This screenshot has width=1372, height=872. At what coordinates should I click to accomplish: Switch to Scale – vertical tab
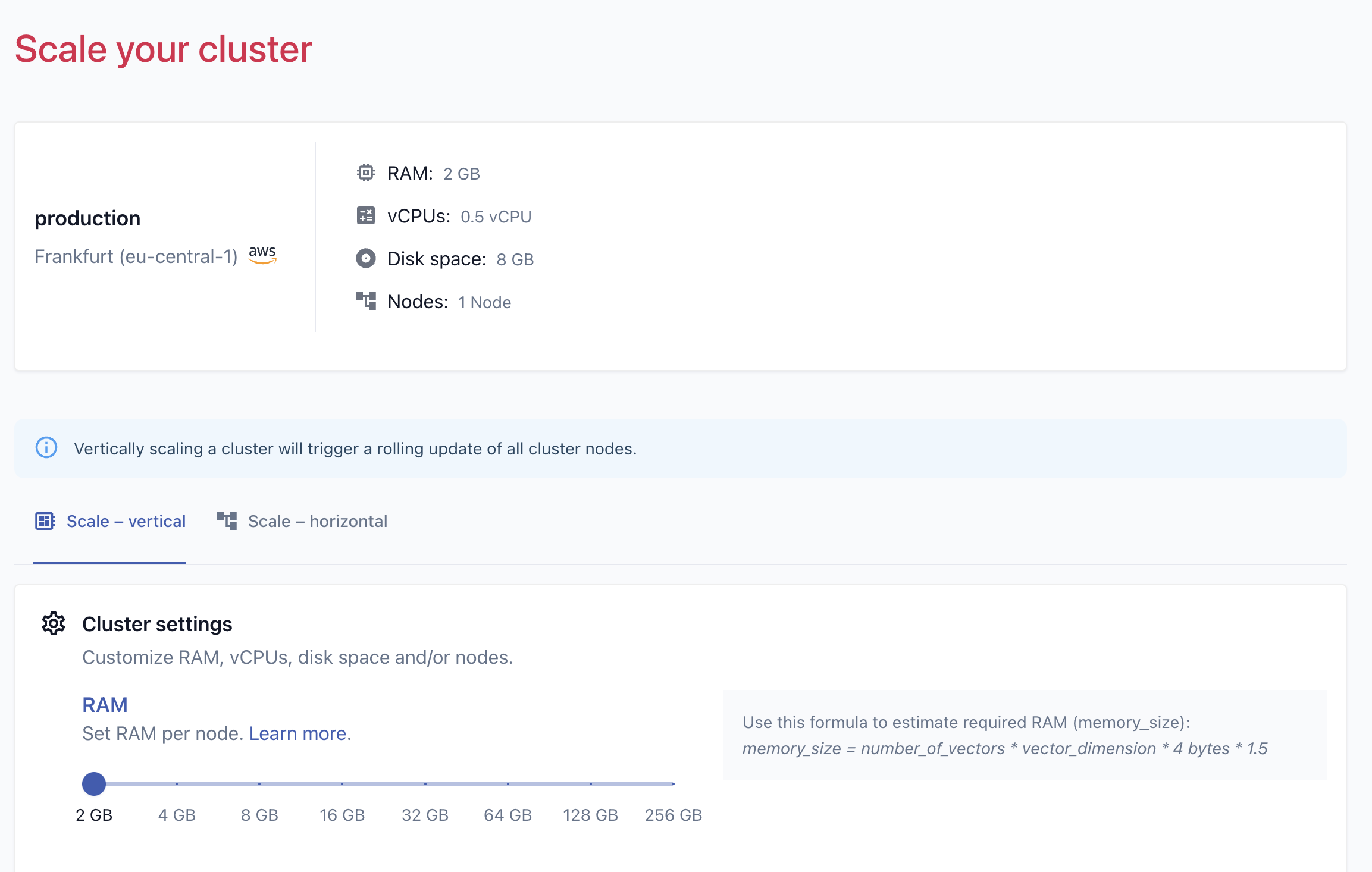pyautogui.click(x=109, y=522)
